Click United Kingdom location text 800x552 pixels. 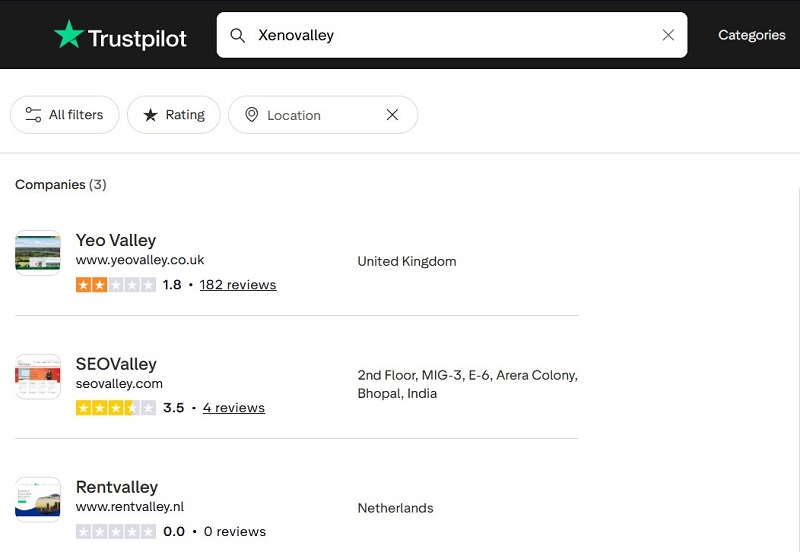click(x=407, y=261)
